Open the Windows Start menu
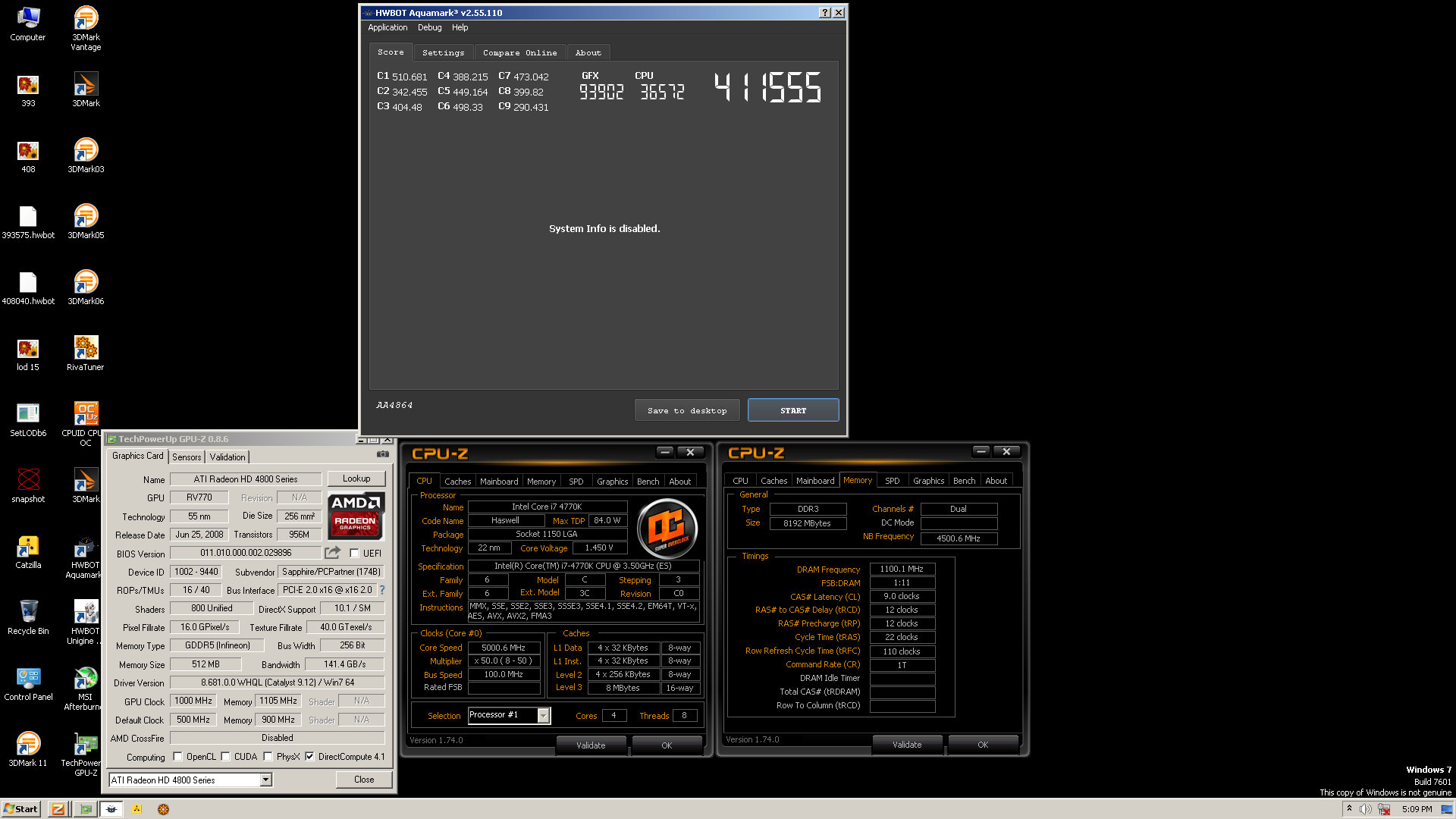Image resolution: width=1456 pixels, height=819 pixels. pyautogui.click(x=20, y=809)
